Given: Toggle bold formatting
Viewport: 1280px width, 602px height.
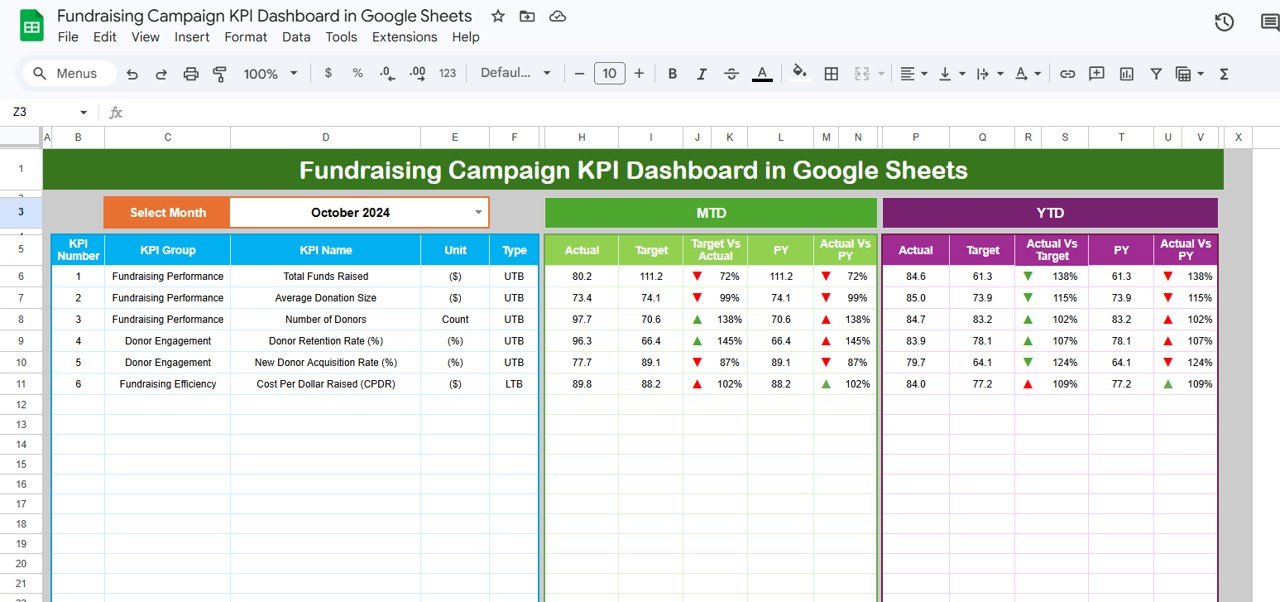Looking at the screenshot, I should 672,73.
